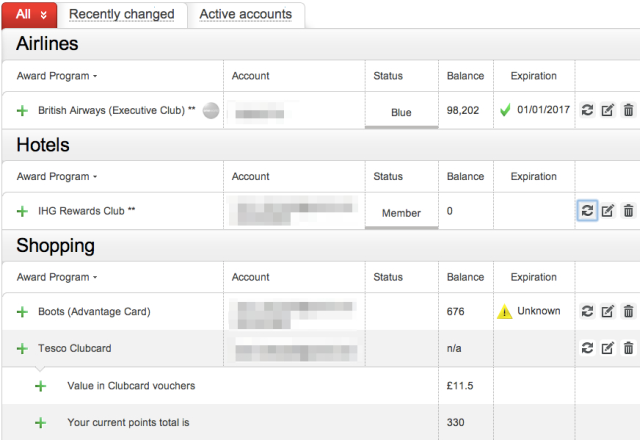This screenshot has height=440, width=640.
Task: Click the Hotels section heading
Action: pos(43,145)
